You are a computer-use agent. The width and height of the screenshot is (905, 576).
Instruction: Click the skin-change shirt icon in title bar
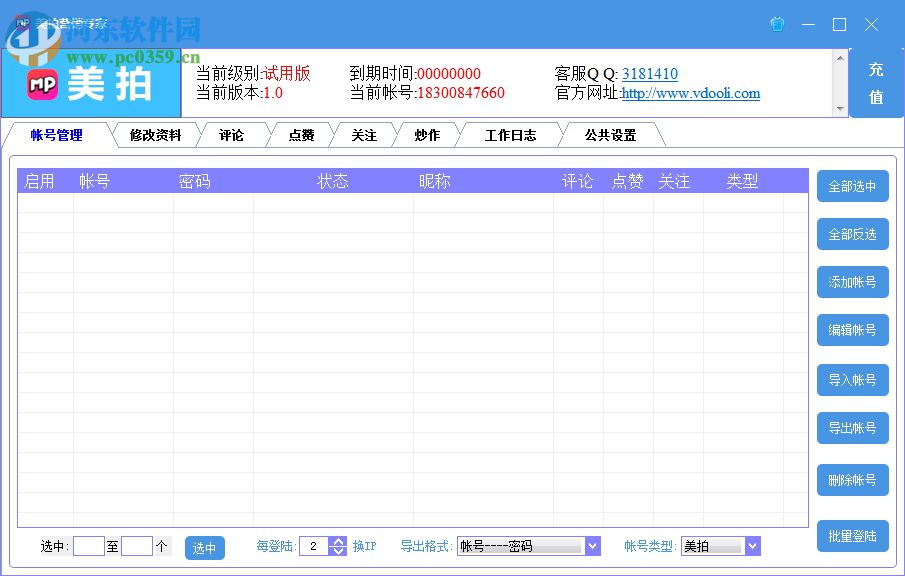777,24
